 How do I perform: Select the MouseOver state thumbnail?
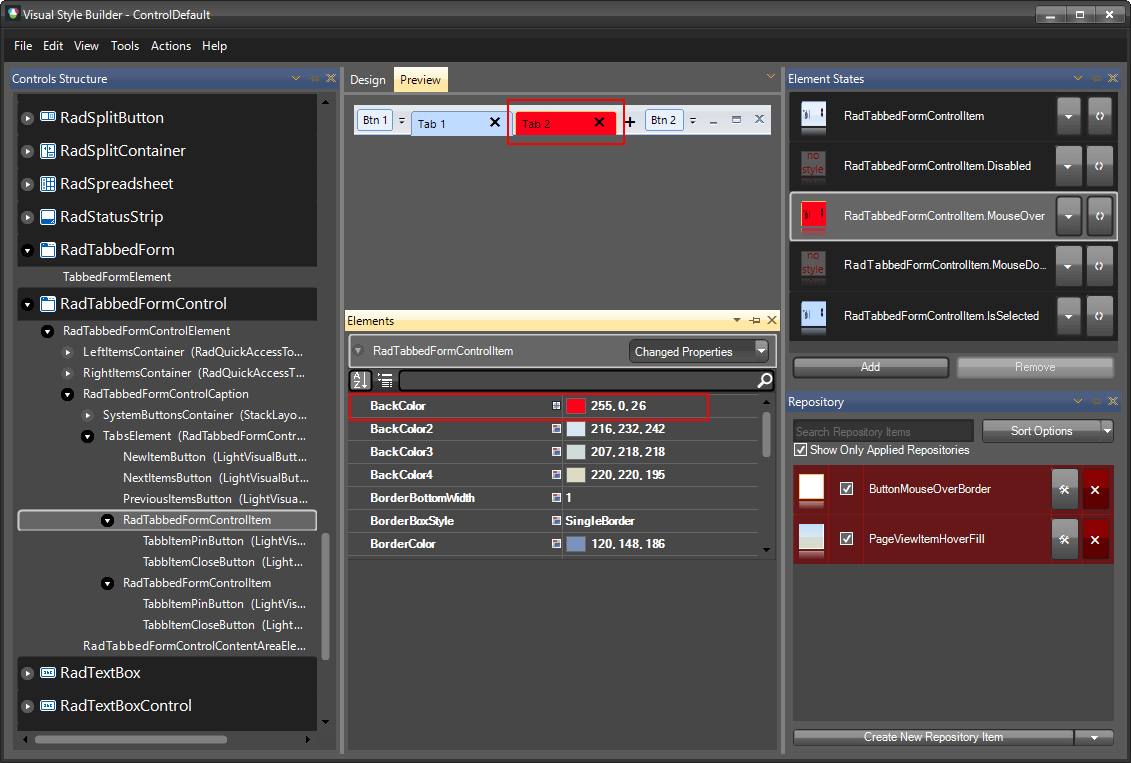(x=814, y=216)
